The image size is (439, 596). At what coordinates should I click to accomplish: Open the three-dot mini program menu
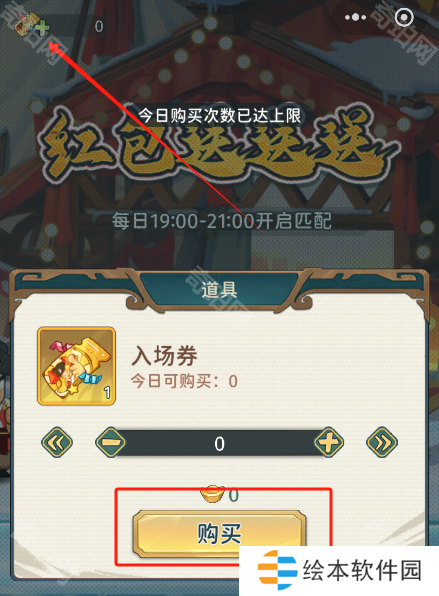coord(355,17)
